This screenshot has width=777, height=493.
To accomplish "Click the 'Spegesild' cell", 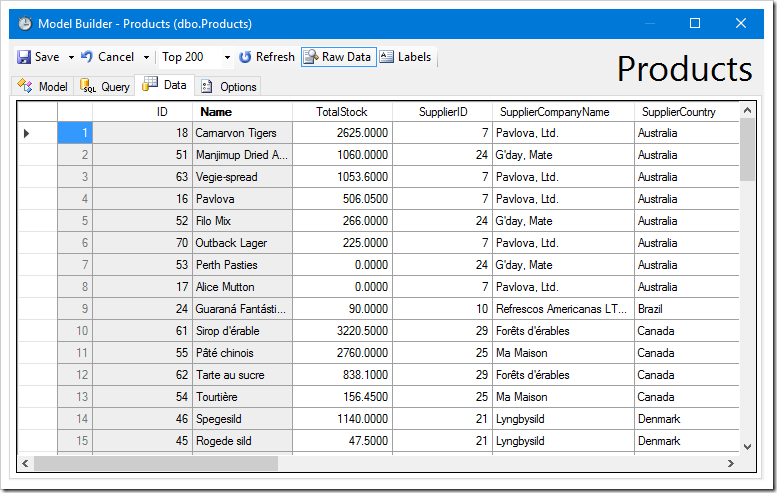I will tap(242, 419).
